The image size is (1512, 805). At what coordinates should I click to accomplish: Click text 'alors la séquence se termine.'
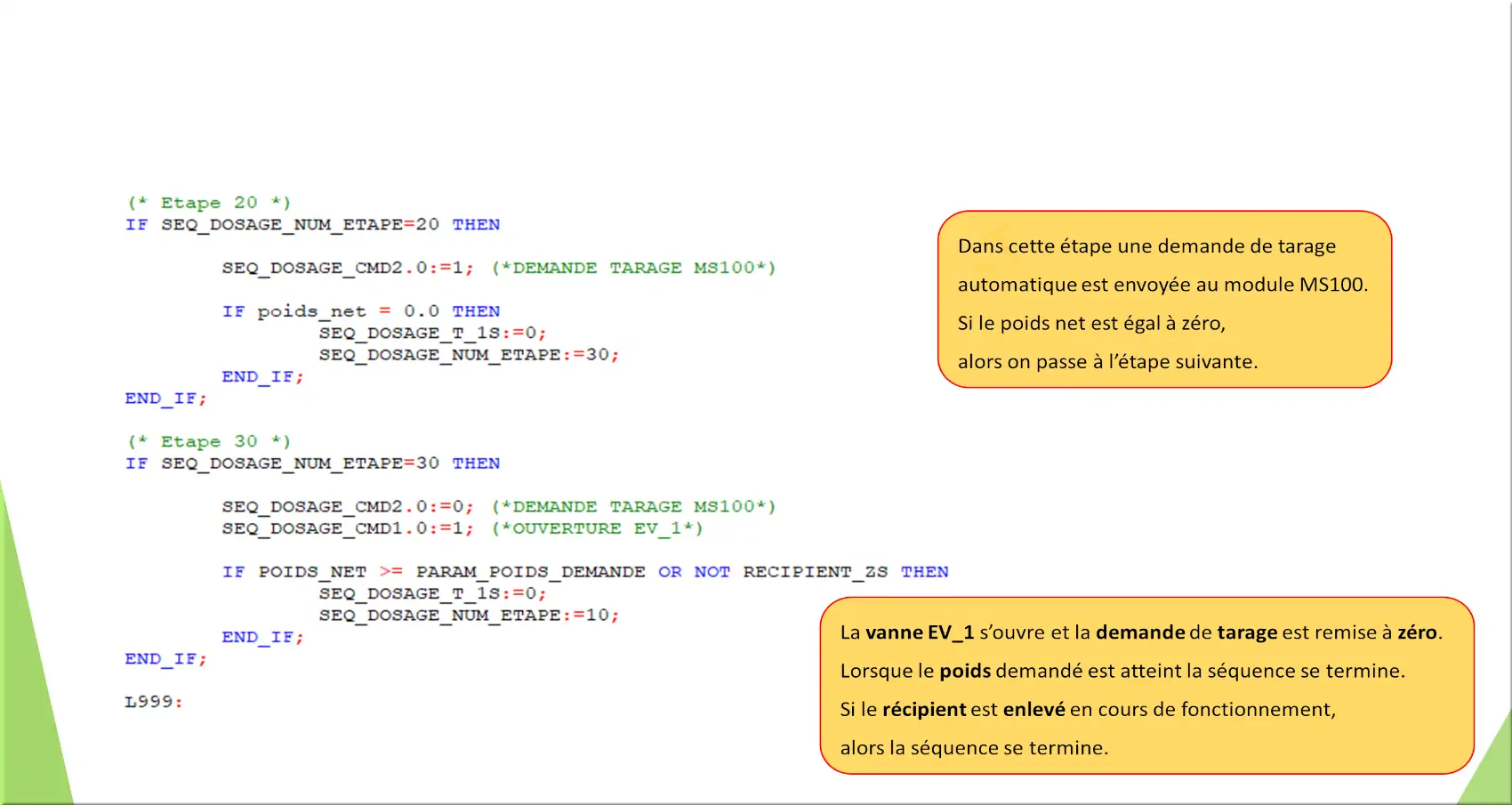[974, 748]
